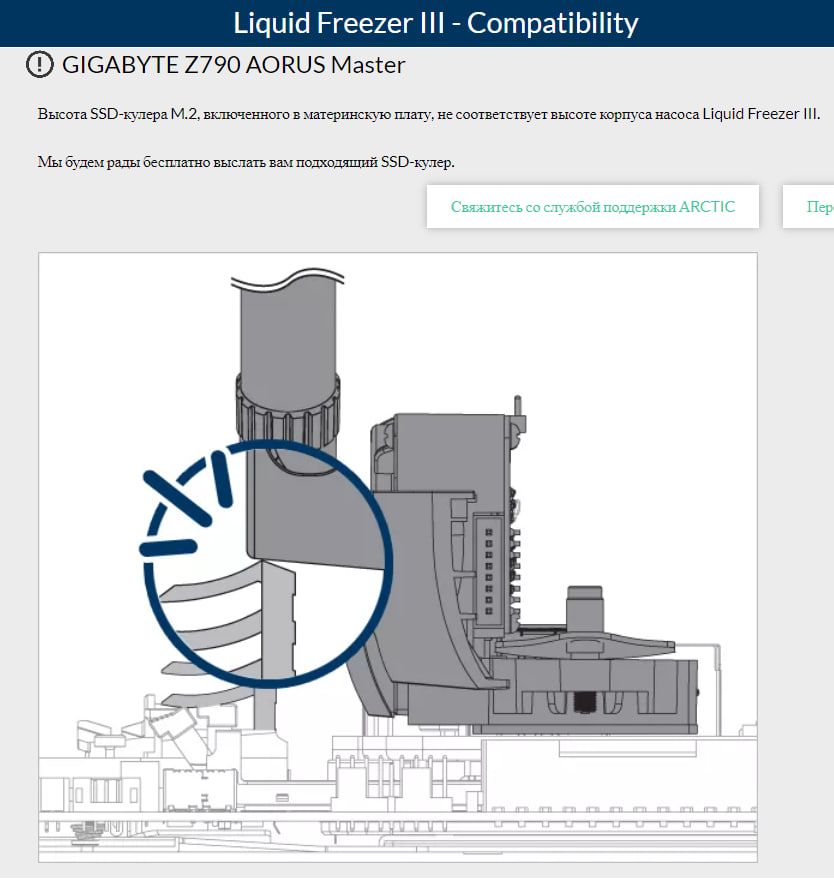Viewport: 834px width, 880px height.
Task: Click the sentence starting 'Высота SSD-кулера M.2'
Action: (429, 114)
